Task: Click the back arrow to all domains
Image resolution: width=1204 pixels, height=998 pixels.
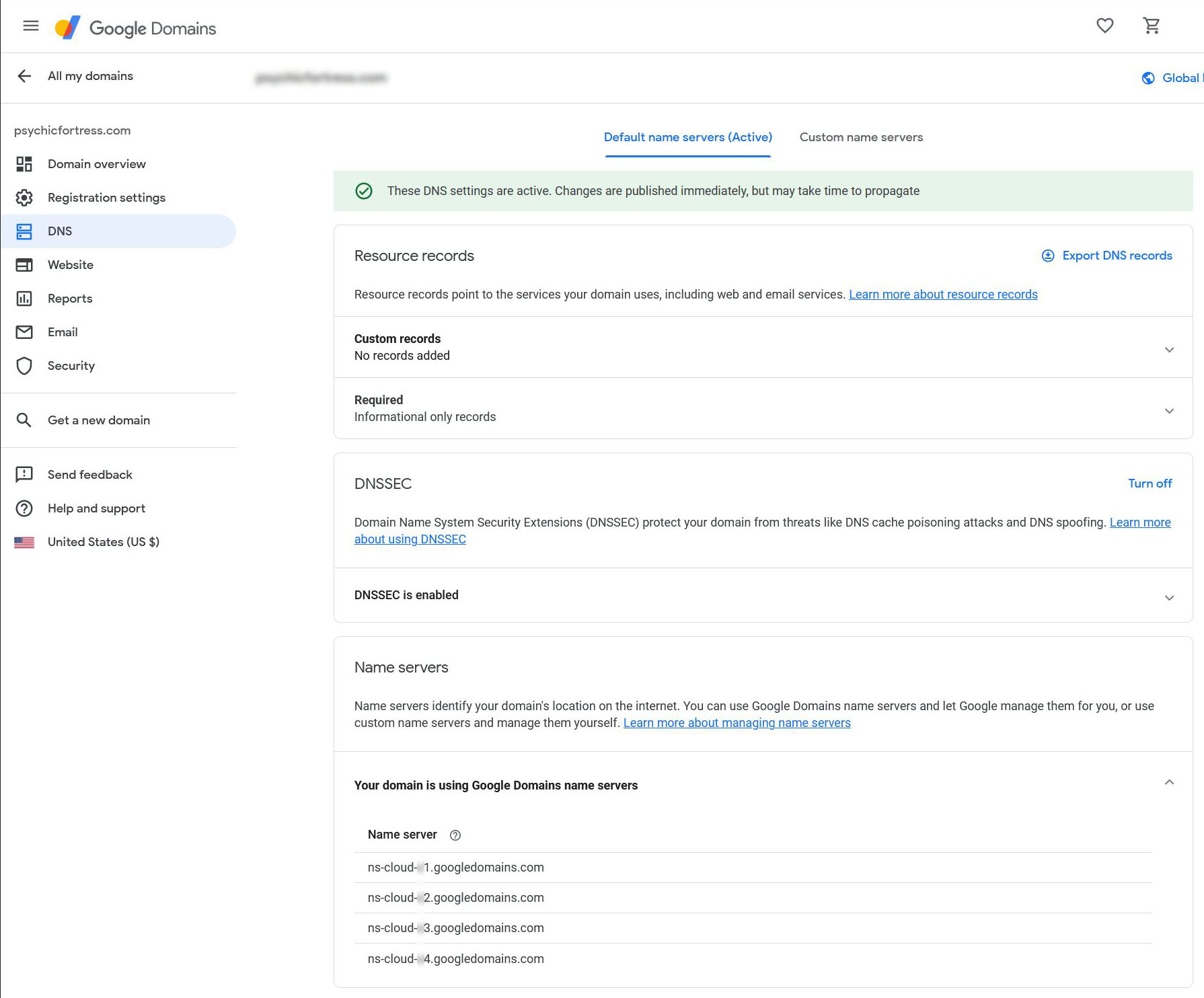Action: tap(24, 76)
